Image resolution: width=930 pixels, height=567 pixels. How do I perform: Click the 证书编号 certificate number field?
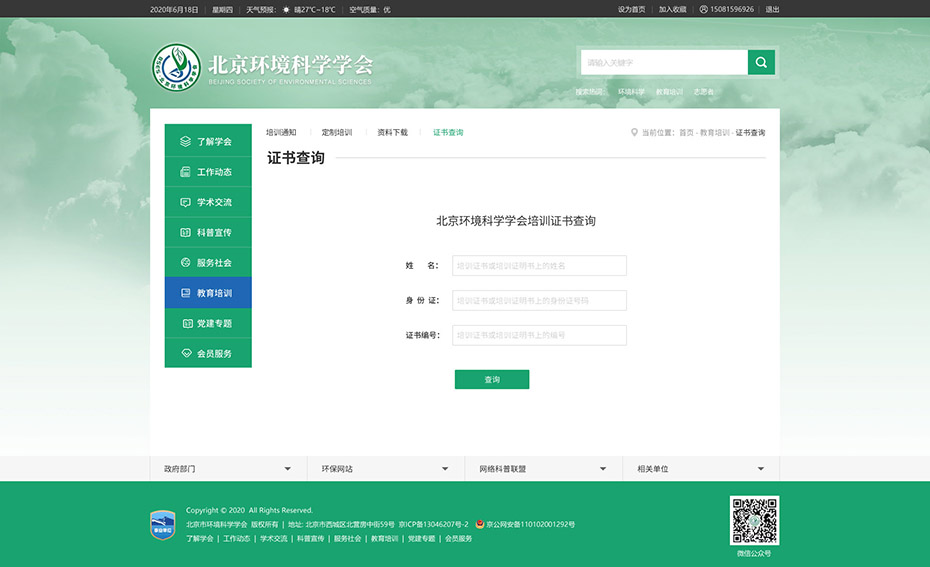[539, 335]
